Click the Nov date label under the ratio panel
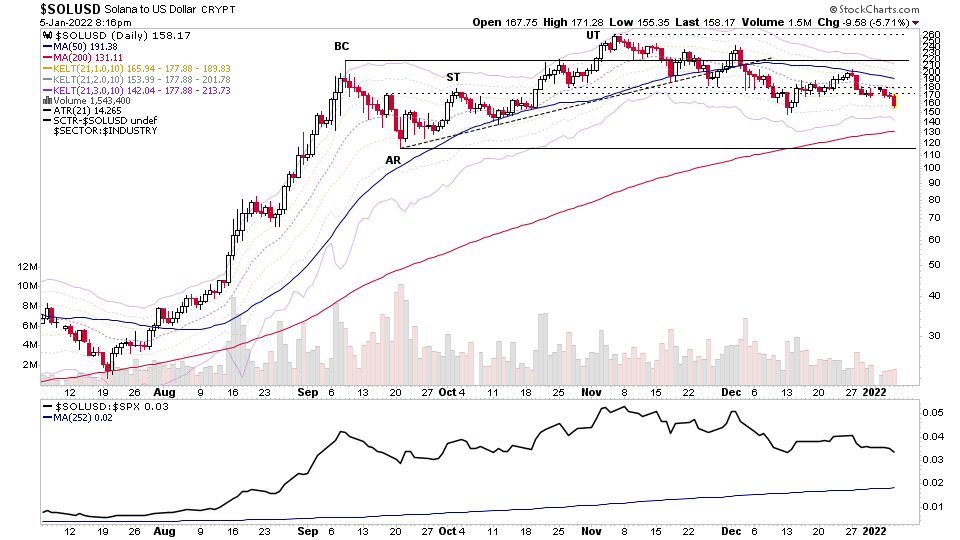 click(x=591, y=531)
